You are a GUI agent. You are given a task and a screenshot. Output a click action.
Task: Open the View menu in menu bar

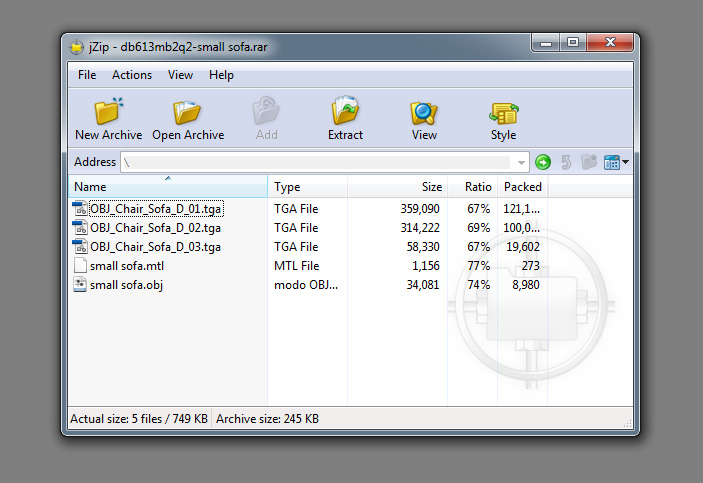(x=180, y=75)
